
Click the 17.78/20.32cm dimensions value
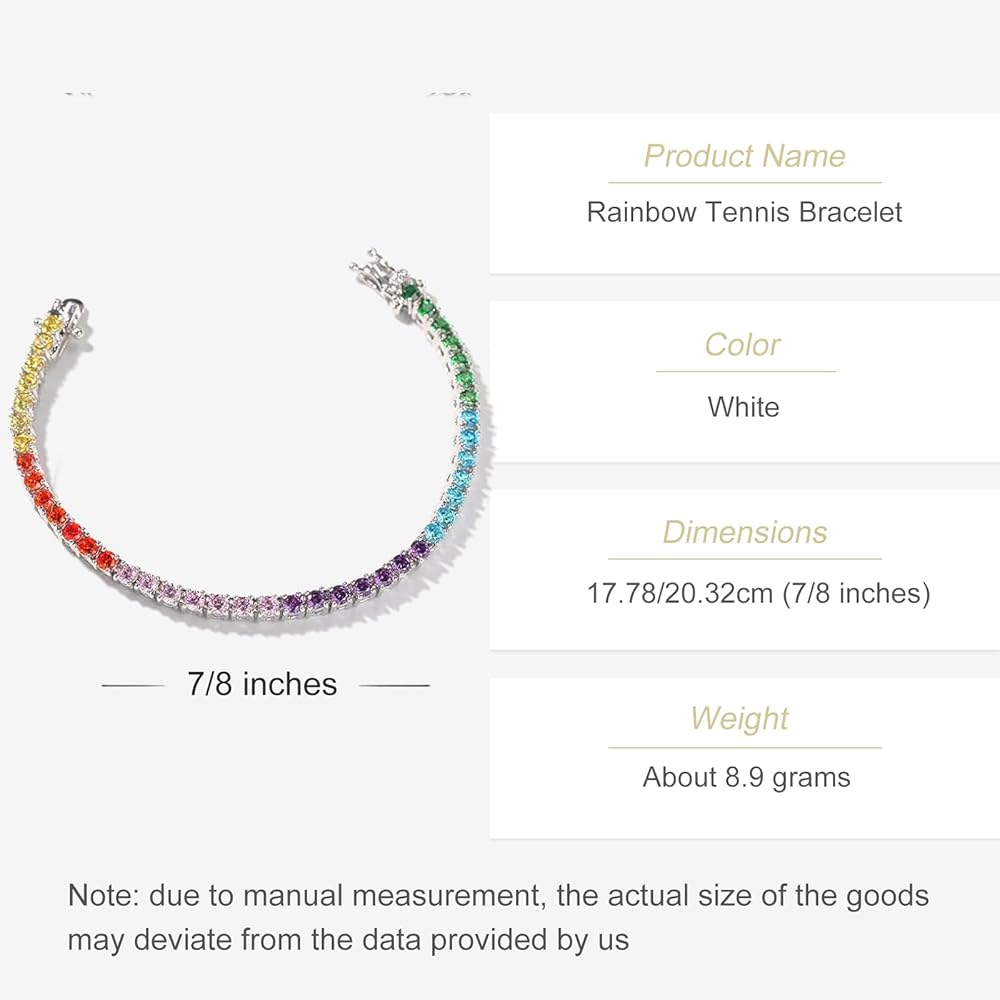click(758, 593)
